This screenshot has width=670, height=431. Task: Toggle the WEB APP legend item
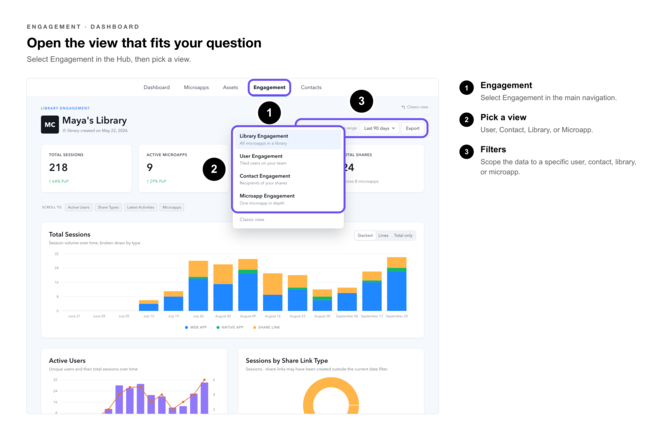pos(196,327)
